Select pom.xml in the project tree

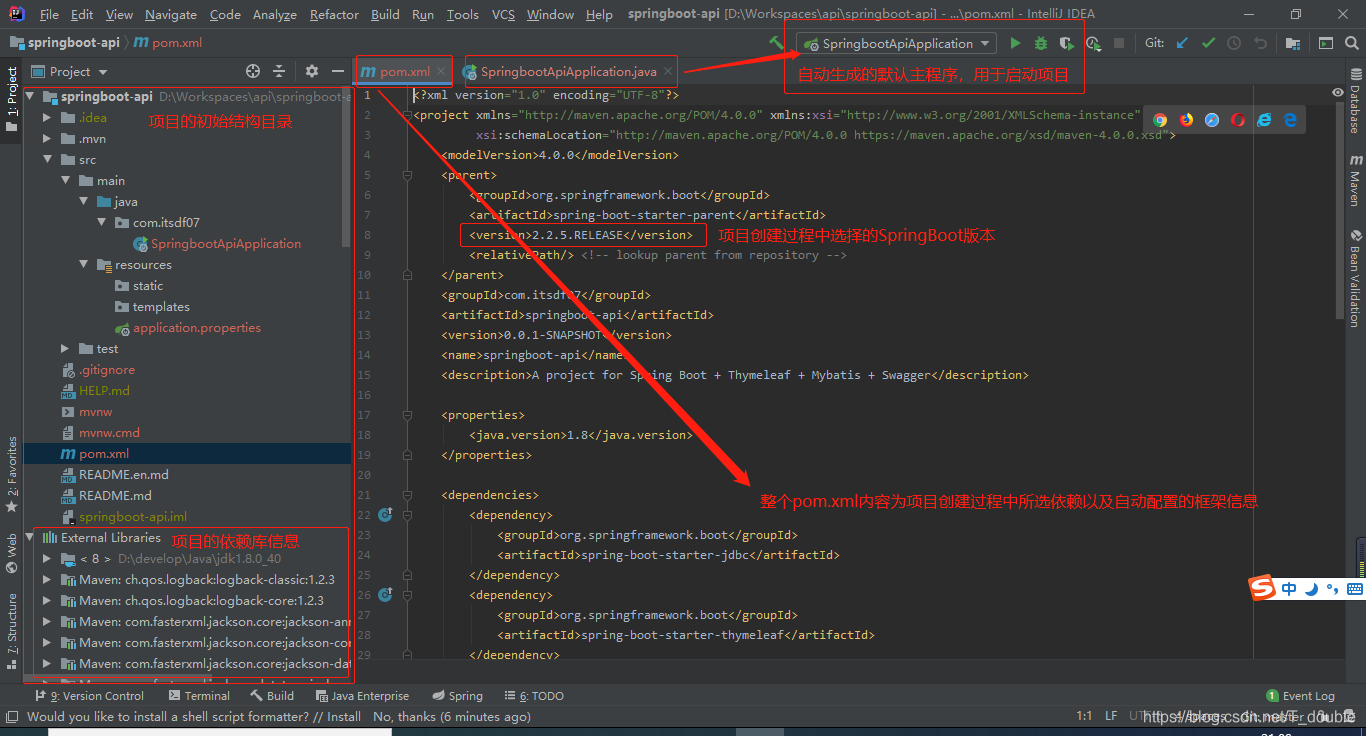104,453
